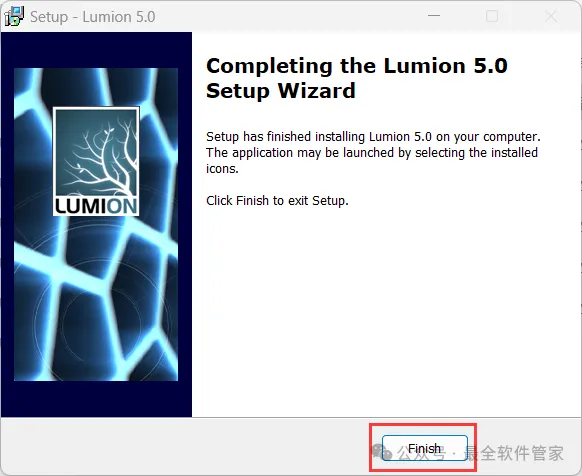Click the Lumion tree logo image
This screenshot has height=476, width=582.
pyautogui.click(x=96, y=161)
